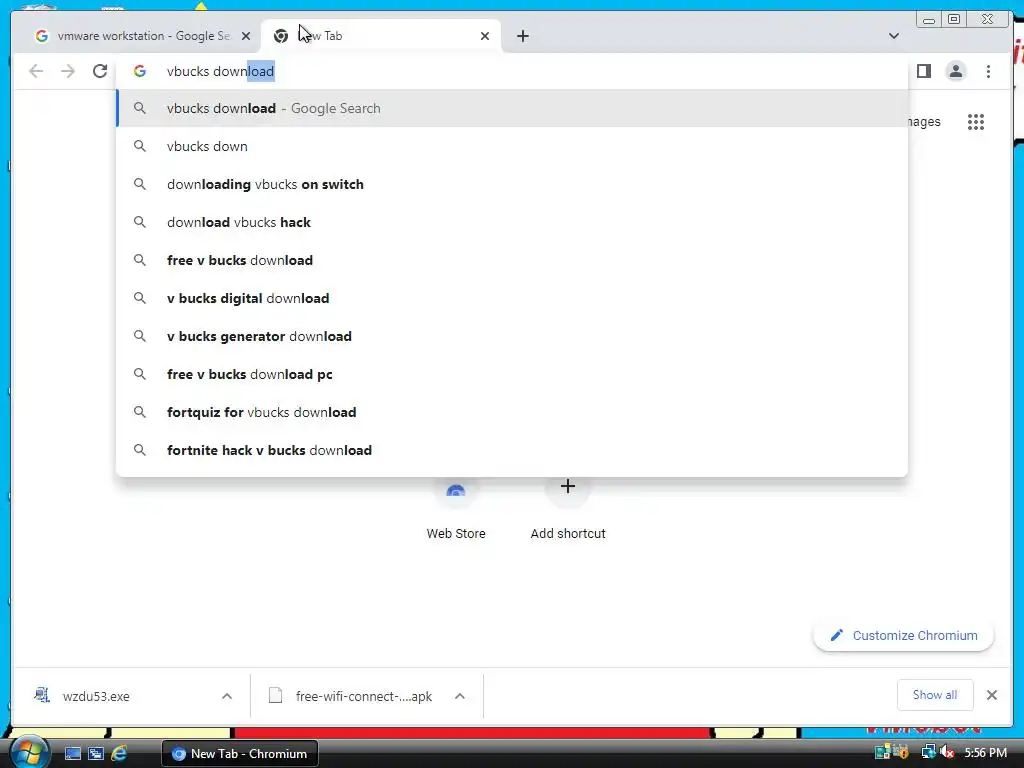Open the Web Store shortcut
This screenshot has width=1024, height=768.
click(x=456, y=509)
